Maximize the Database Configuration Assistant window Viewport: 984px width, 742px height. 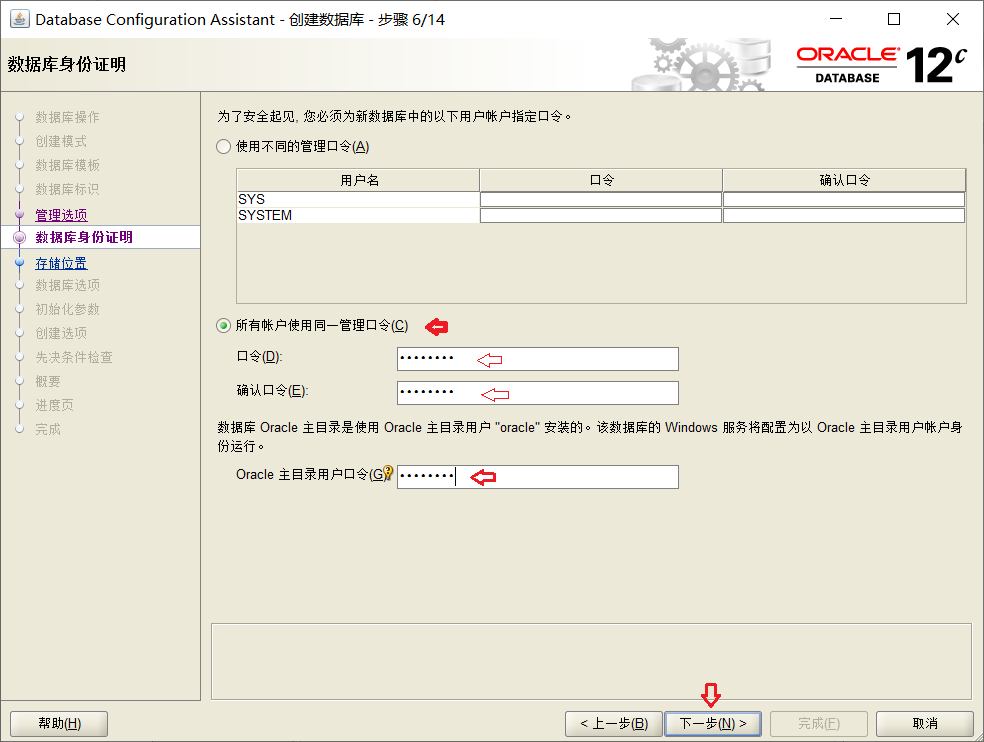point(894,19)
